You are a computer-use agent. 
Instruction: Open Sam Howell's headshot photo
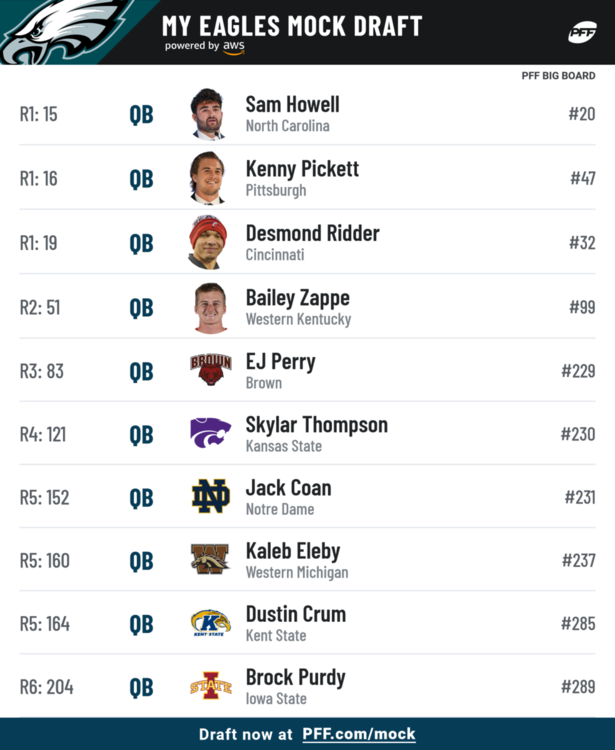pos(208,114)
